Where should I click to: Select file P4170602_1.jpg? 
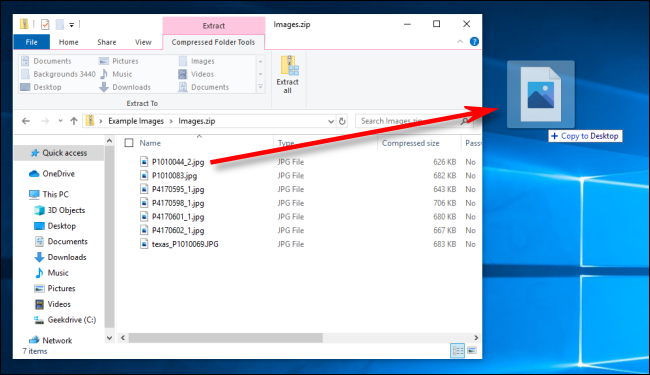click(172, 230)
